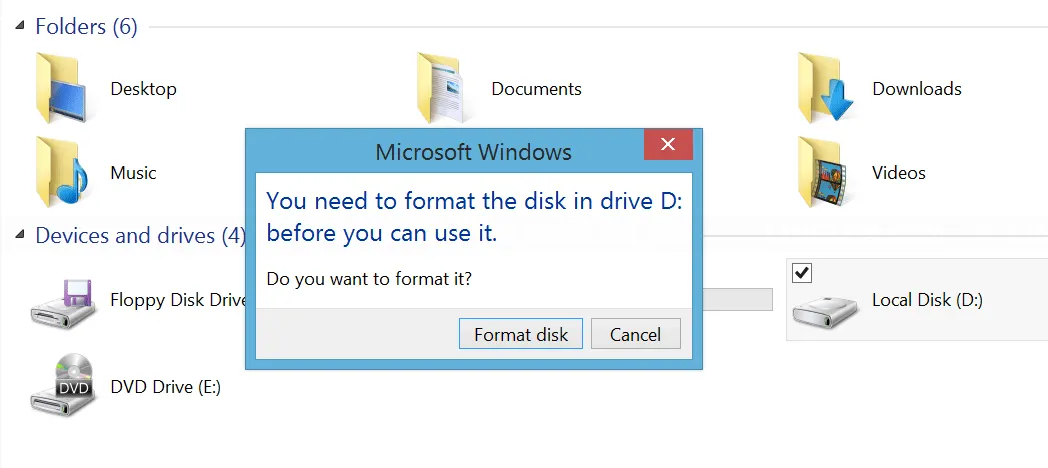This screenshot has width=1048, height=468.
Task: Click the Downloads folder icon
Action: (827, 88)
